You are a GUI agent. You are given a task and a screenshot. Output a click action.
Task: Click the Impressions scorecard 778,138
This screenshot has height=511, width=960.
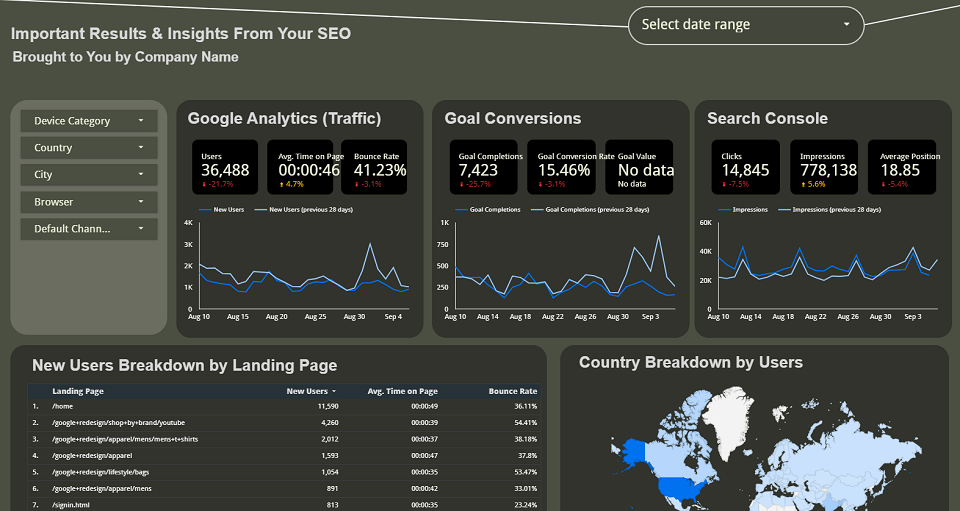click(828, 168)
